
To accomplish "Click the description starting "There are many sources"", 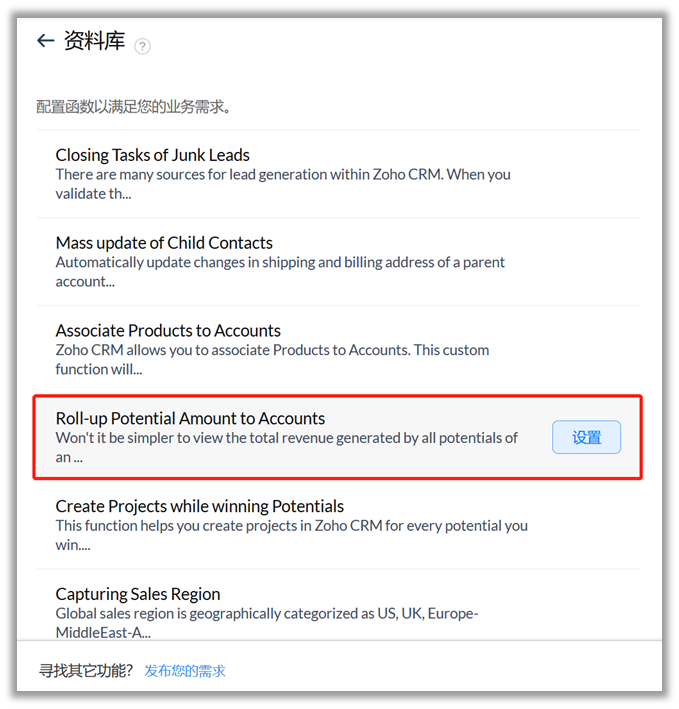I will (282, 184).
